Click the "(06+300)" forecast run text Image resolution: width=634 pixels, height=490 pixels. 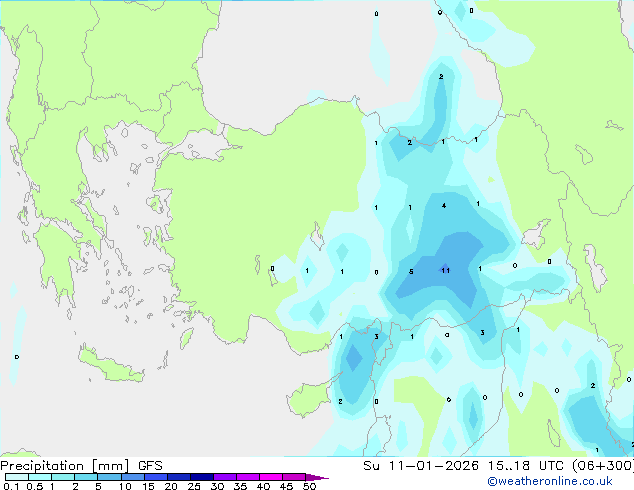tap(602, 466)
